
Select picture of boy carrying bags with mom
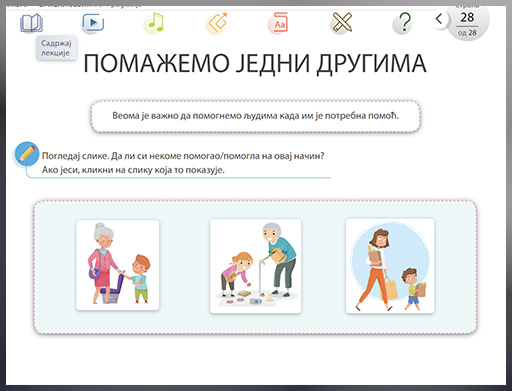390,266
